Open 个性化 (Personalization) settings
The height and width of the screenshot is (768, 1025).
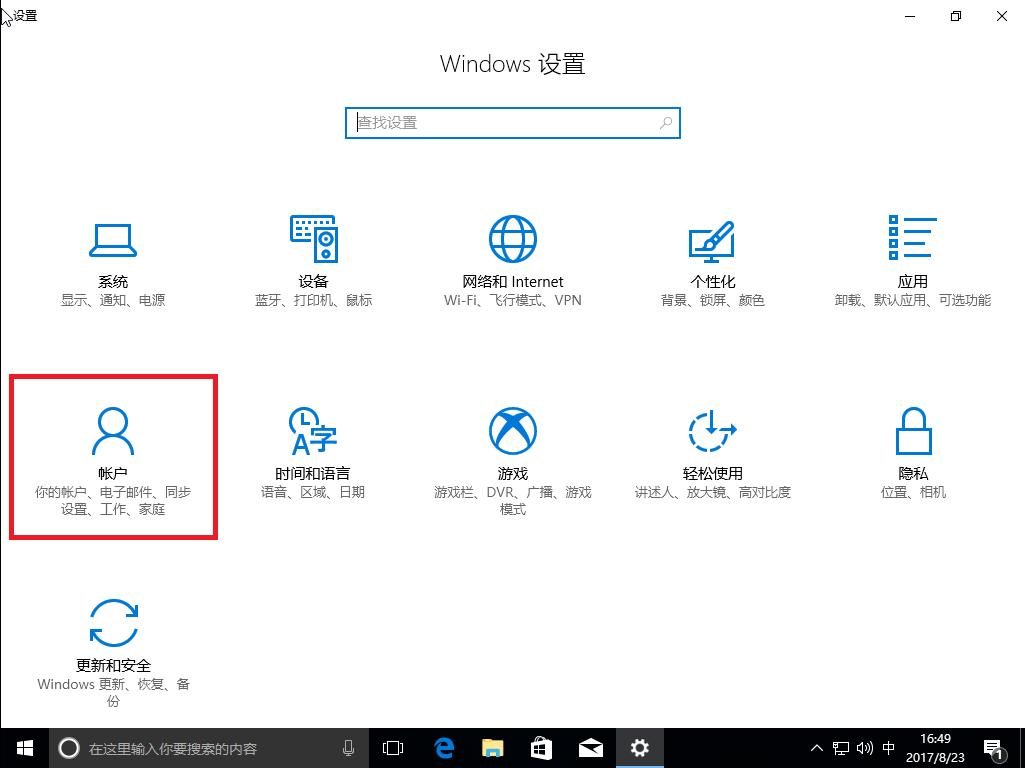[713, 260]
